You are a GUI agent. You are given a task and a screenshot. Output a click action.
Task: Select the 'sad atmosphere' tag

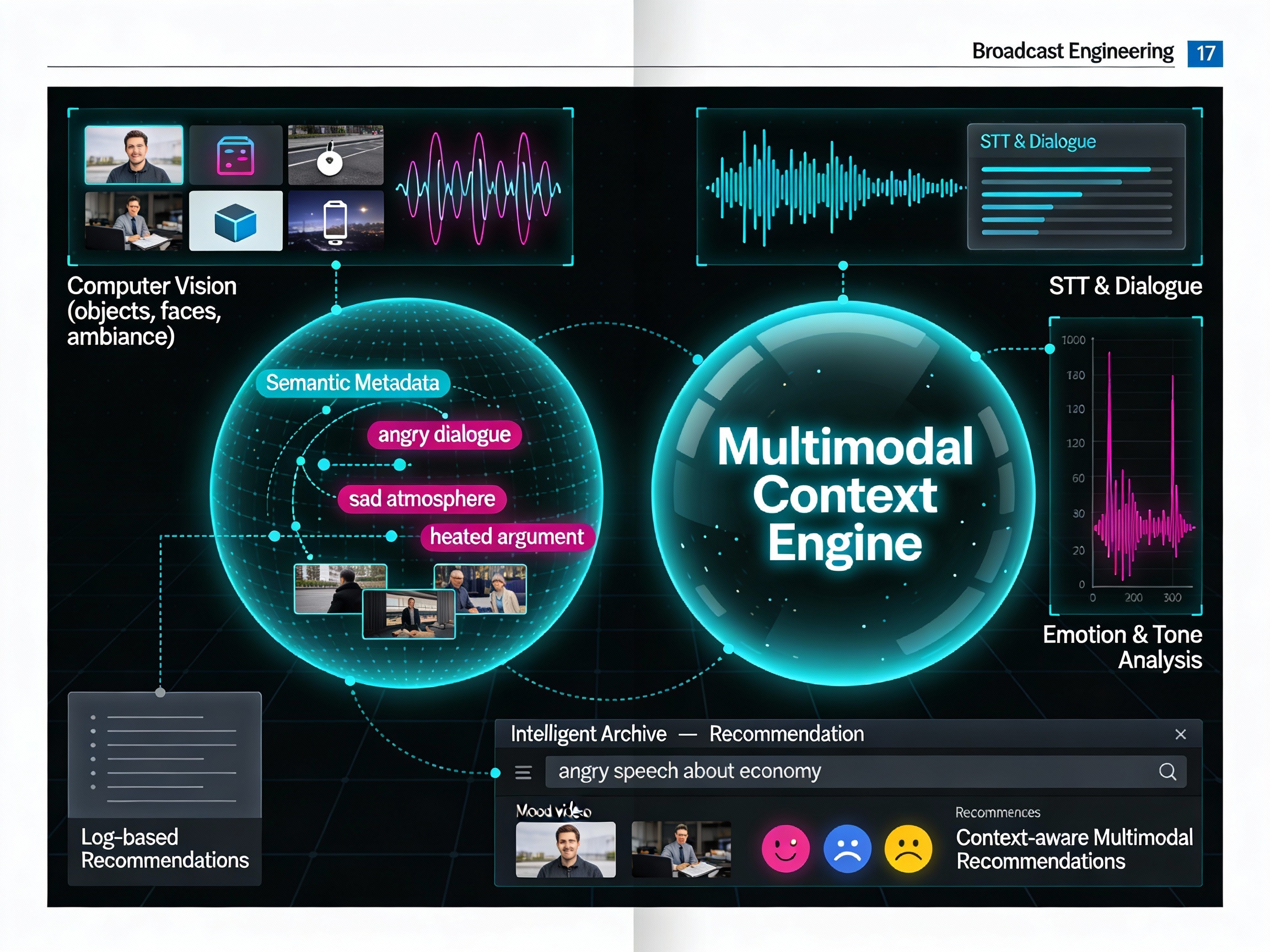[x=422, y=499]
